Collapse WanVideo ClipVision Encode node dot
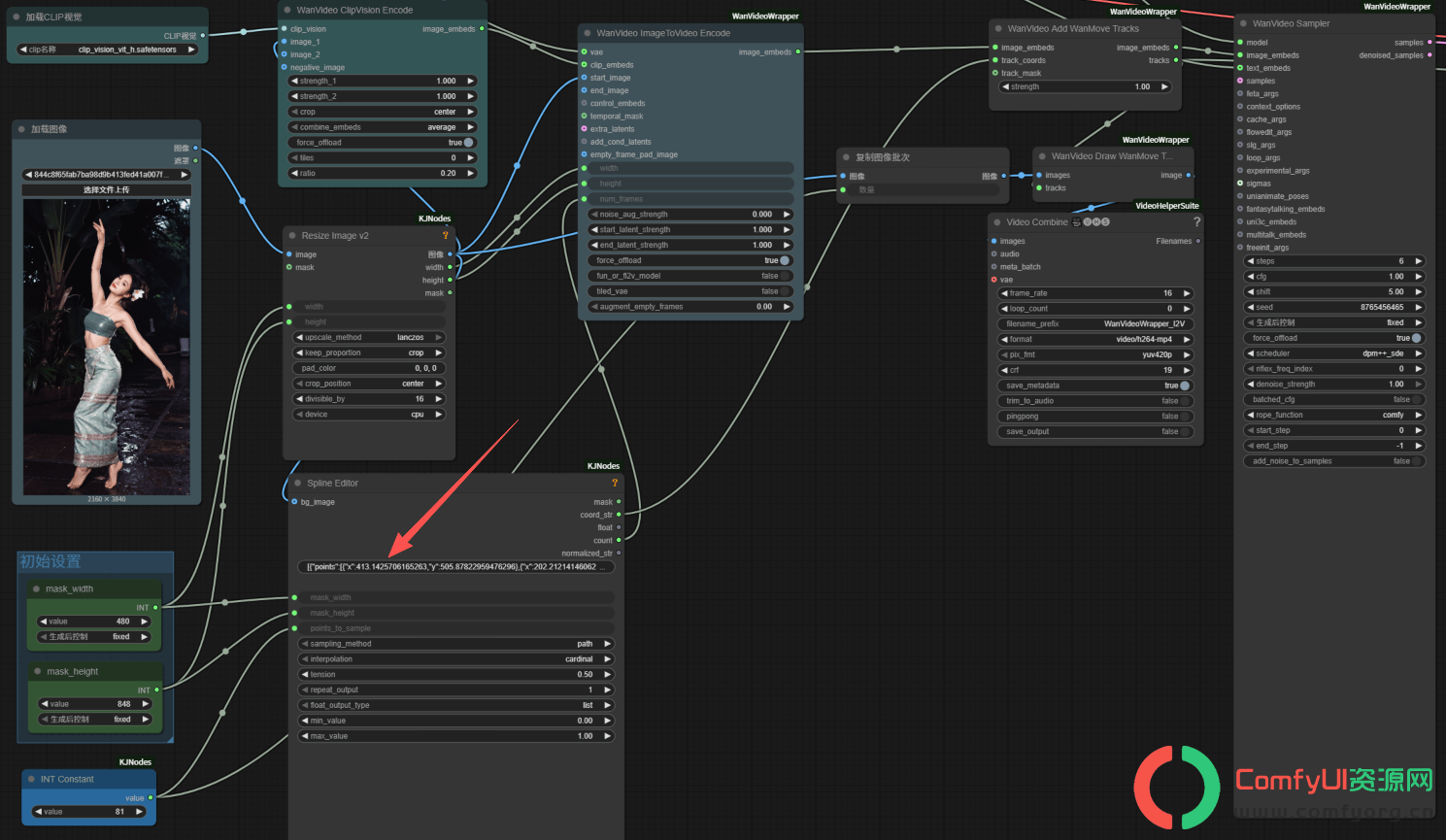Image resolution: width=1446 pixels, height=840 pixels. (x=287, y=10)
